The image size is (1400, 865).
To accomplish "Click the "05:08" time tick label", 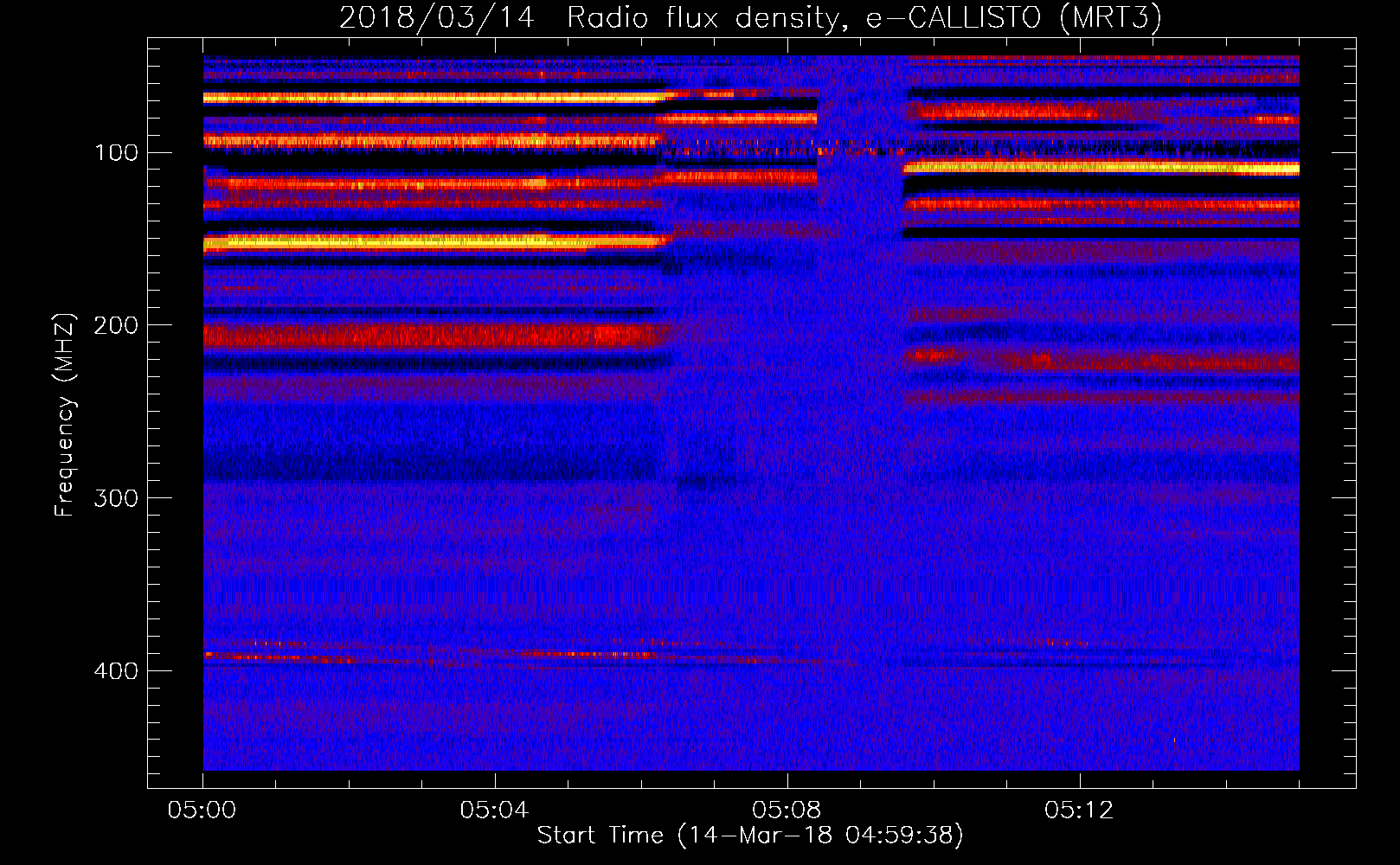I will [787, 811].
